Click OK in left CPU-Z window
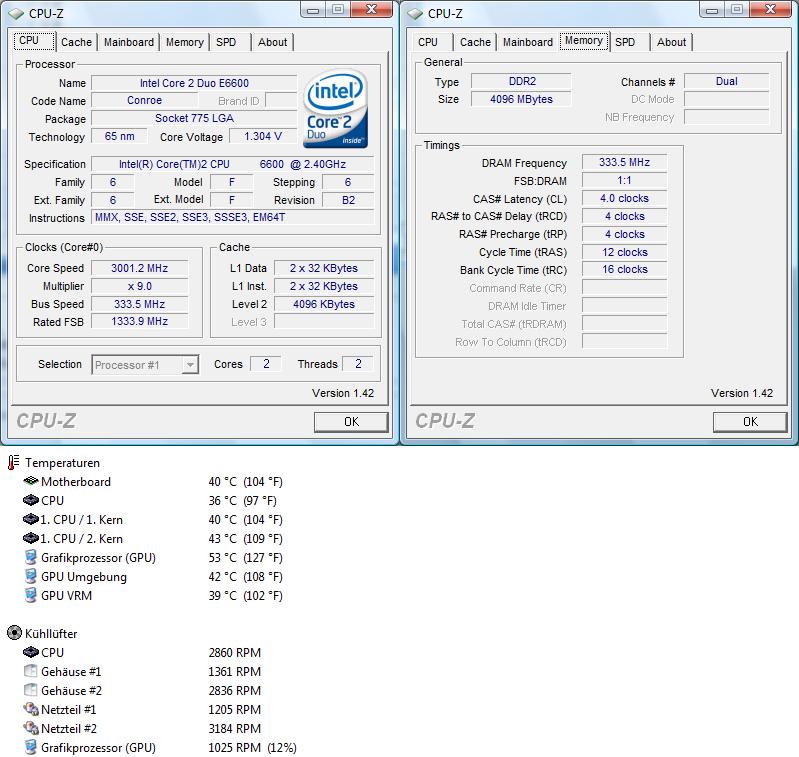This screenshot has height=757, width=799. click(351, 422)
